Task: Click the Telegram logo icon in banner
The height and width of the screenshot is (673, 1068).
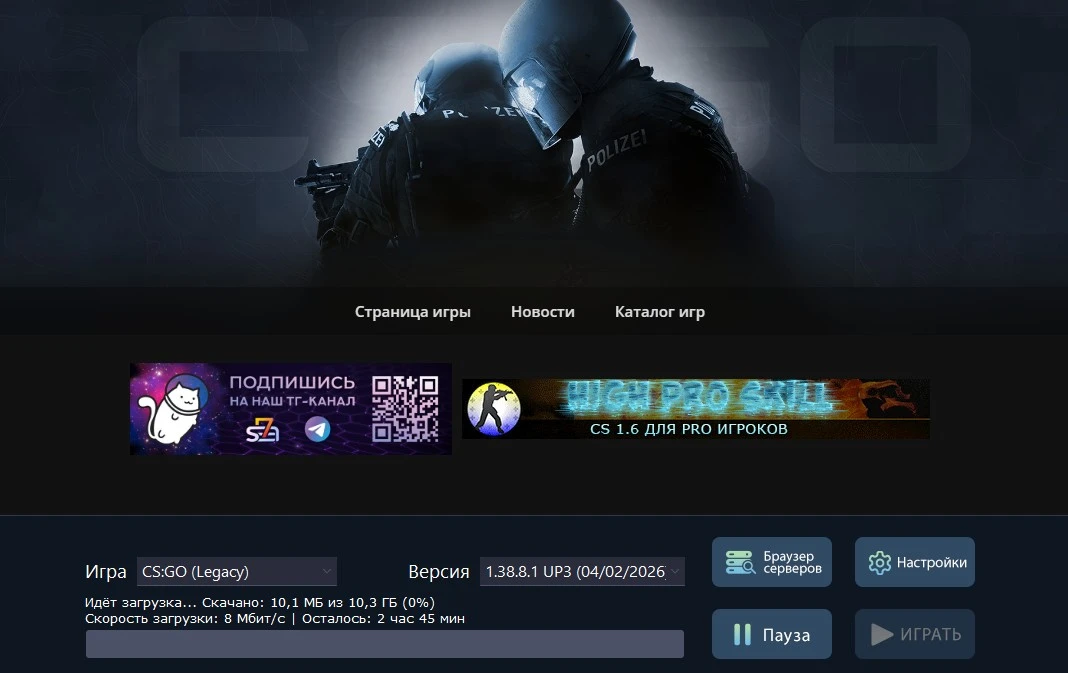Action: click(317, 429)
